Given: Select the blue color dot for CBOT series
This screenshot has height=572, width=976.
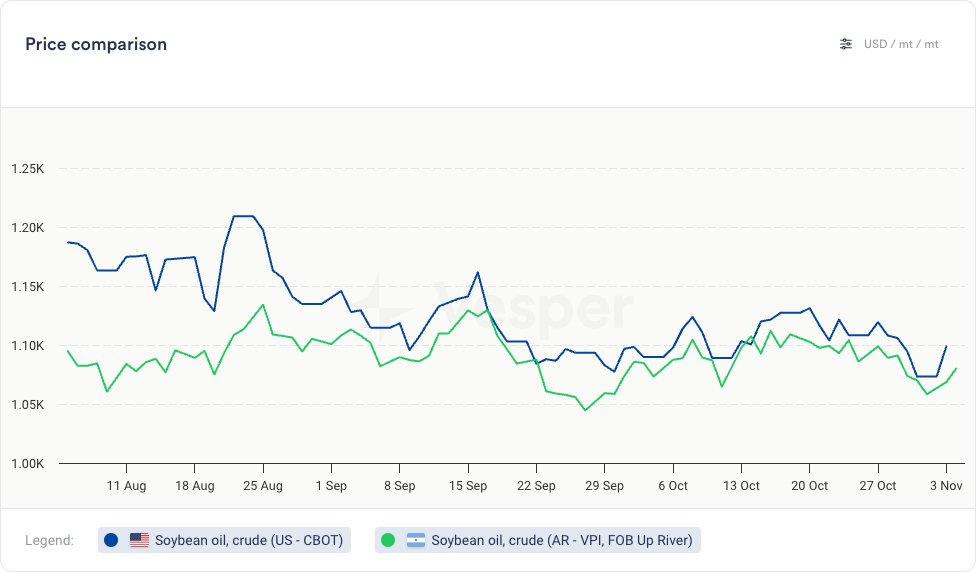Looking at the screenshot, I should click(111, 540).
